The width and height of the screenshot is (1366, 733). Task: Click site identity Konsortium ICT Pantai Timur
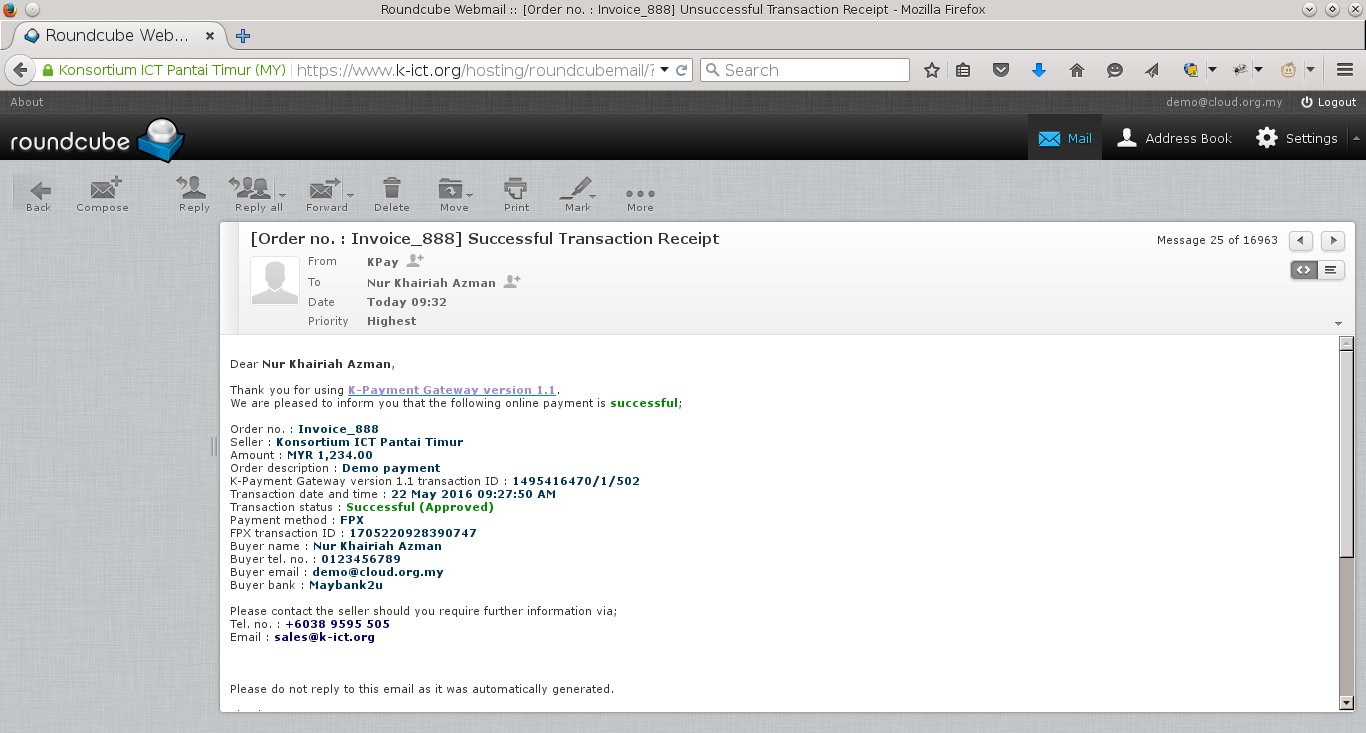[162, 70]
